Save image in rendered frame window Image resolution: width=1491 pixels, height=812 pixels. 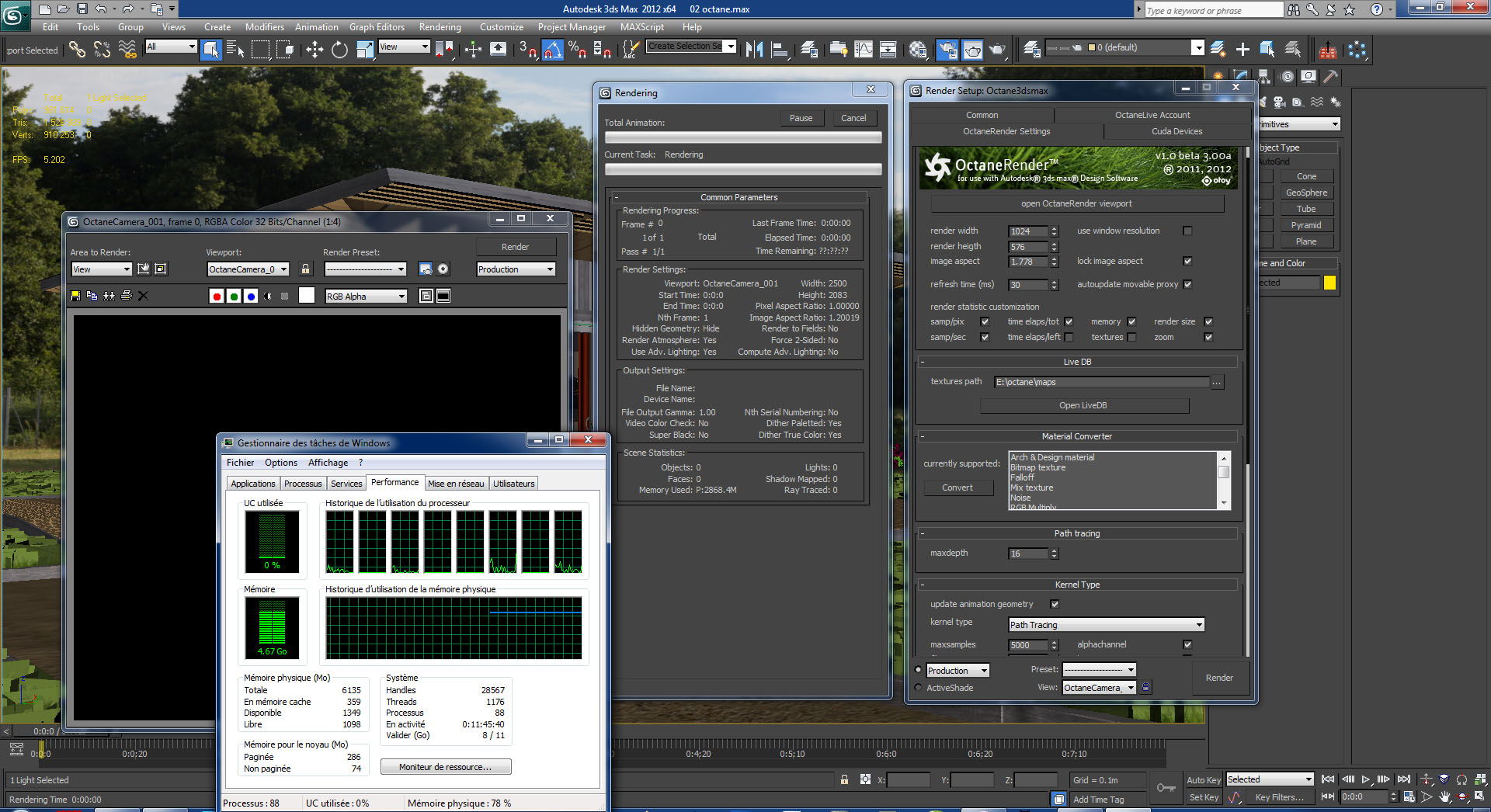(x=75, y=296)
